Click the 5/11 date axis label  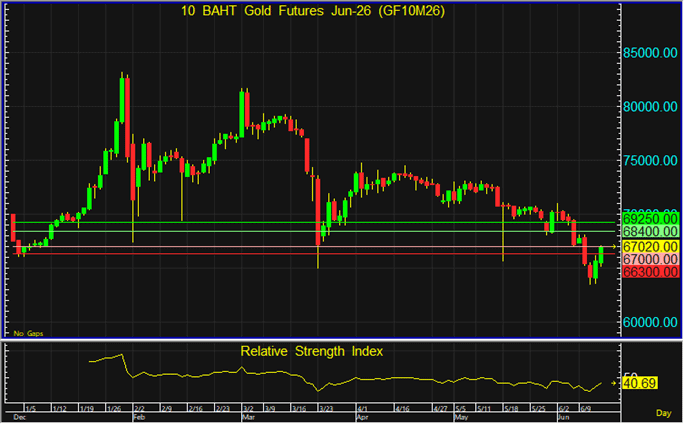click(484, 409)
